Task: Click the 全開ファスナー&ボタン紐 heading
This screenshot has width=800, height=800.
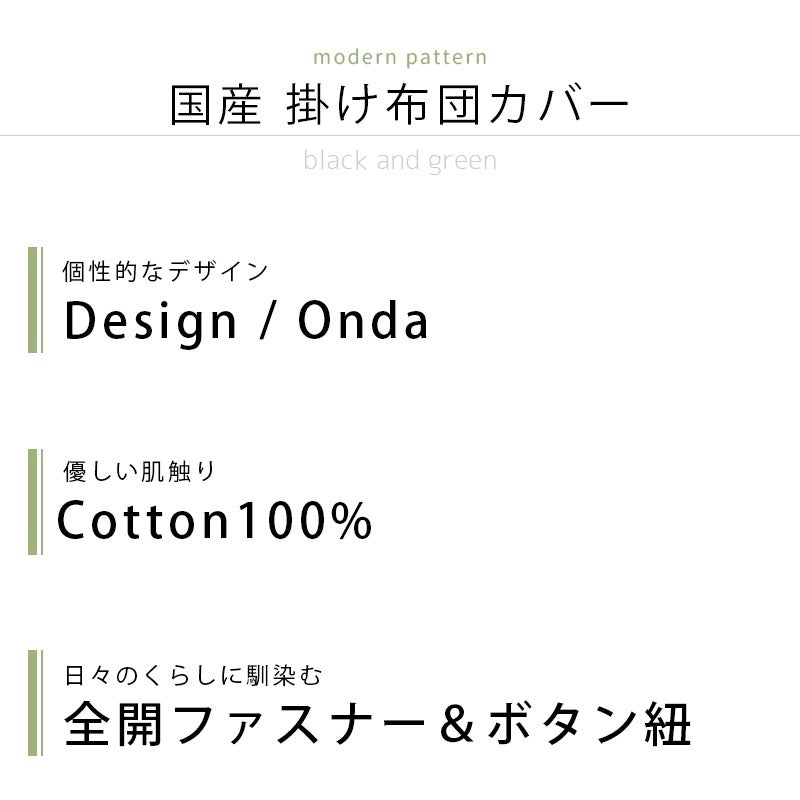Action: click(x=378, y=723)
